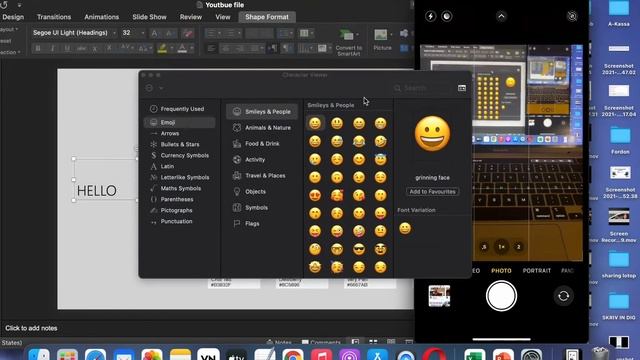Toggle the camera night mode icon

click(447, 16)
